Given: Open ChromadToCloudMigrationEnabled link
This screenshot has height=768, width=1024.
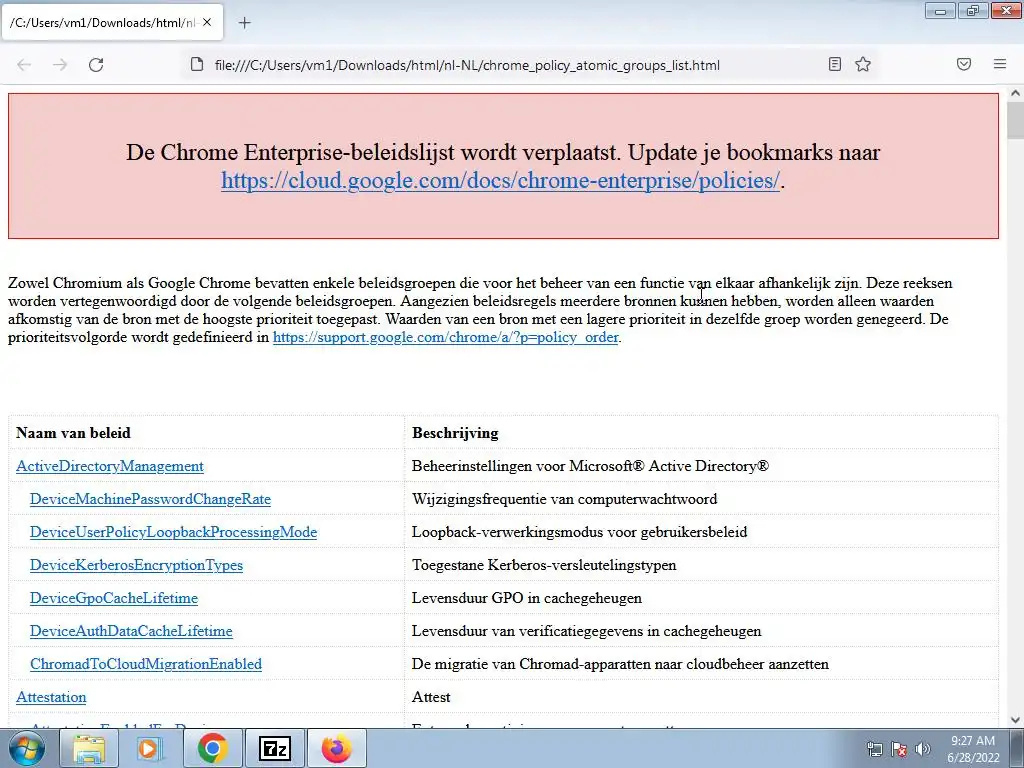Looking at the screenshot, I should tap(146, 664).
